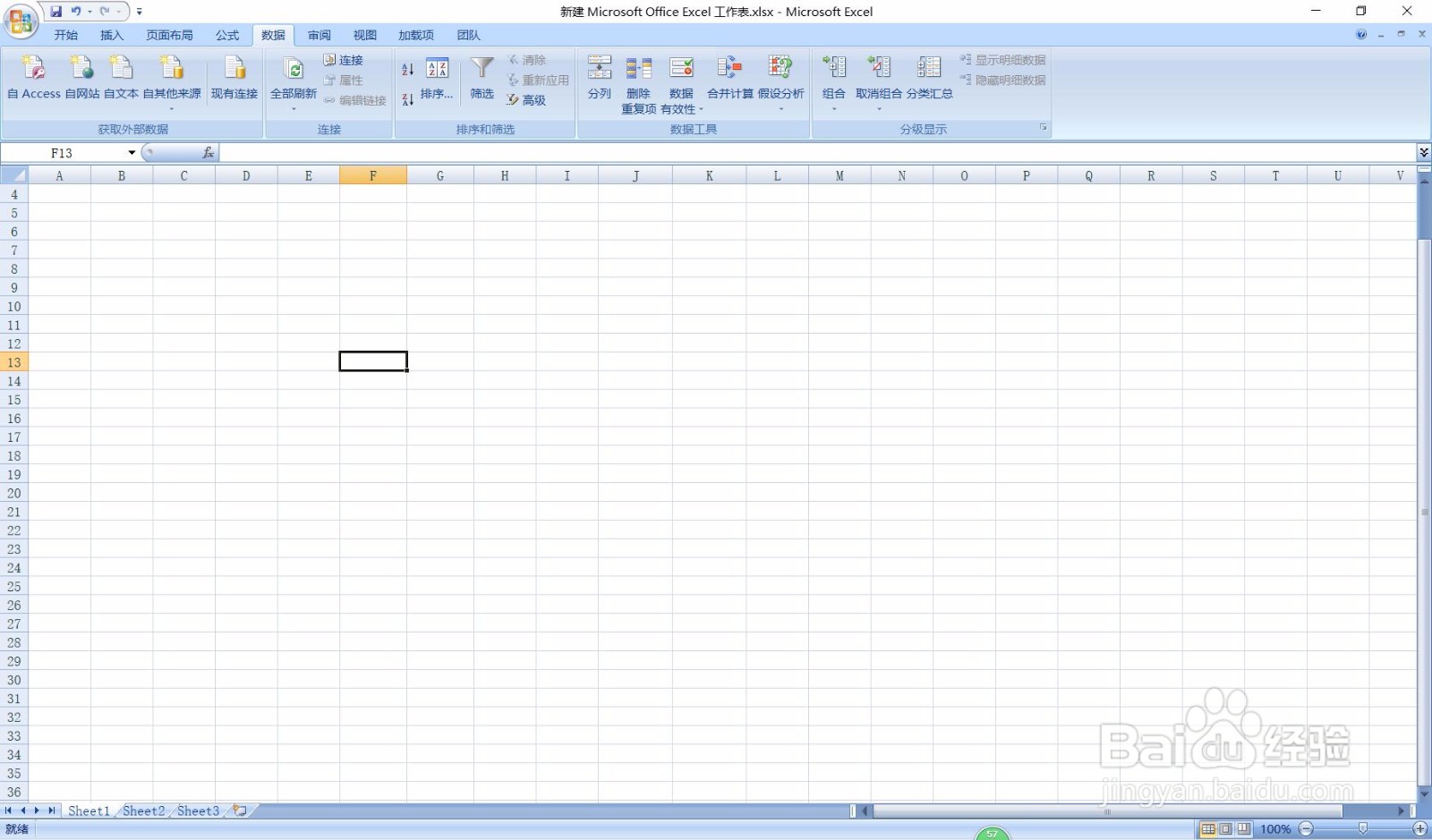Save the workbook from quick access toolbar

(56, 12)
